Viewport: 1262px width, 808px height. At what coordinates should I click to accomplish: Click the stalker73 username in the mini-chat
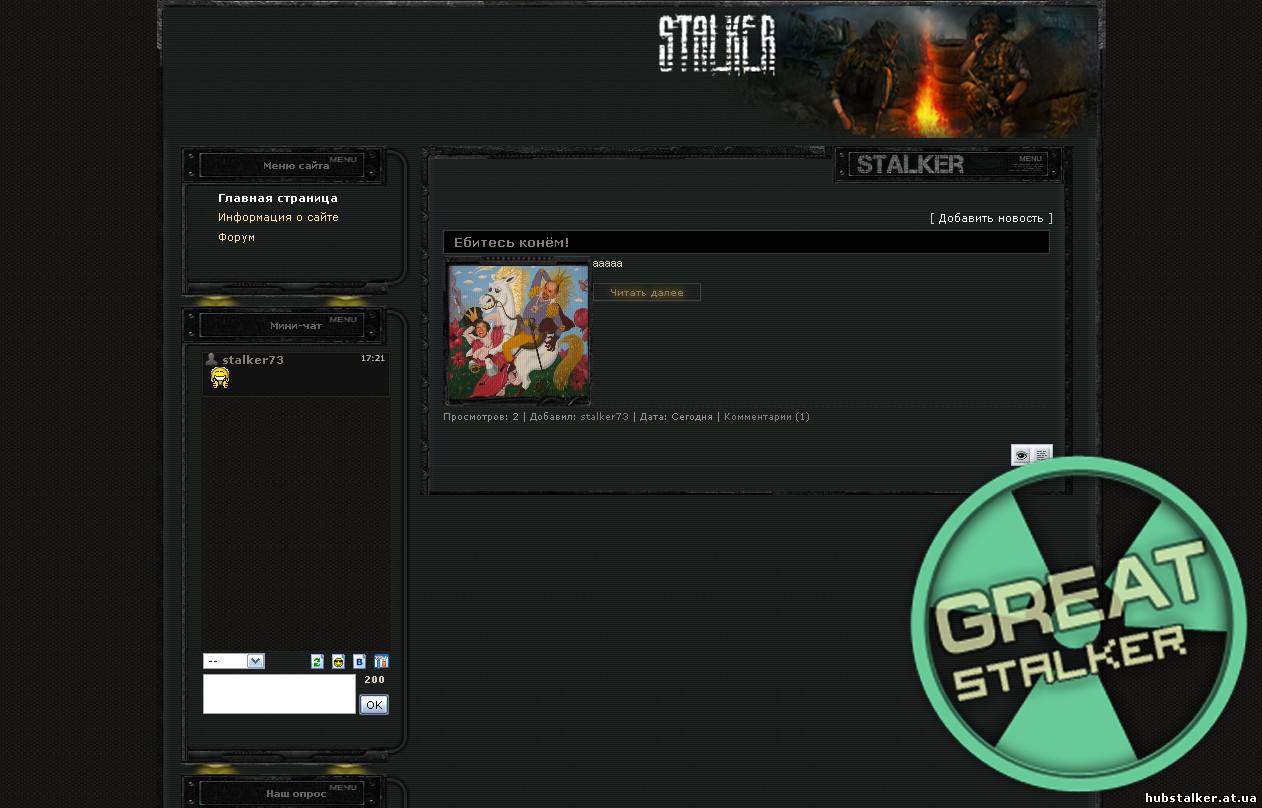pyautogui.click(x=253, y=360)
